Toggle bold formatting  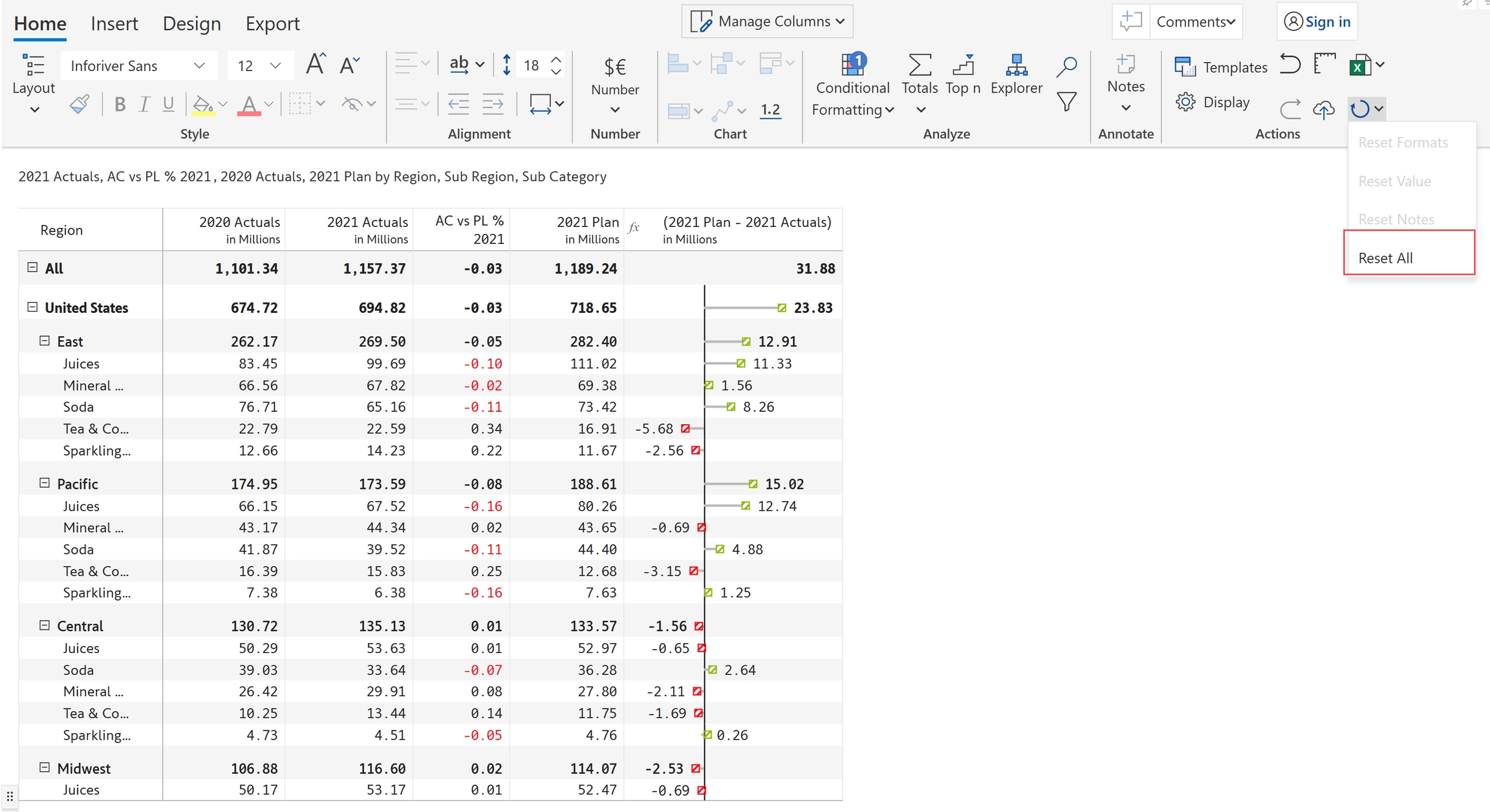[x=120, y=104]
